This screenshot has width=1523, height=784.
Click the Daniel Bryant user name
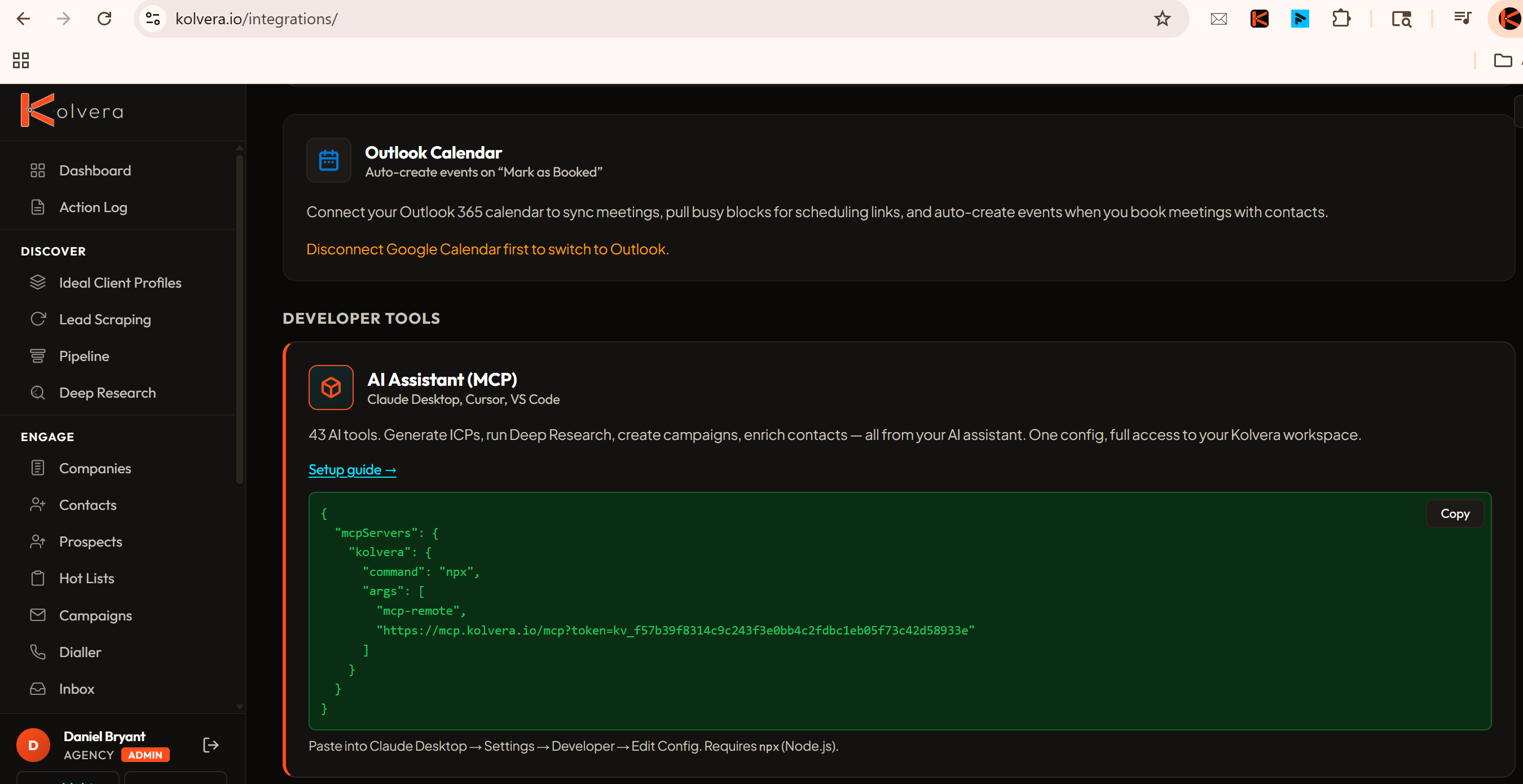104,736
